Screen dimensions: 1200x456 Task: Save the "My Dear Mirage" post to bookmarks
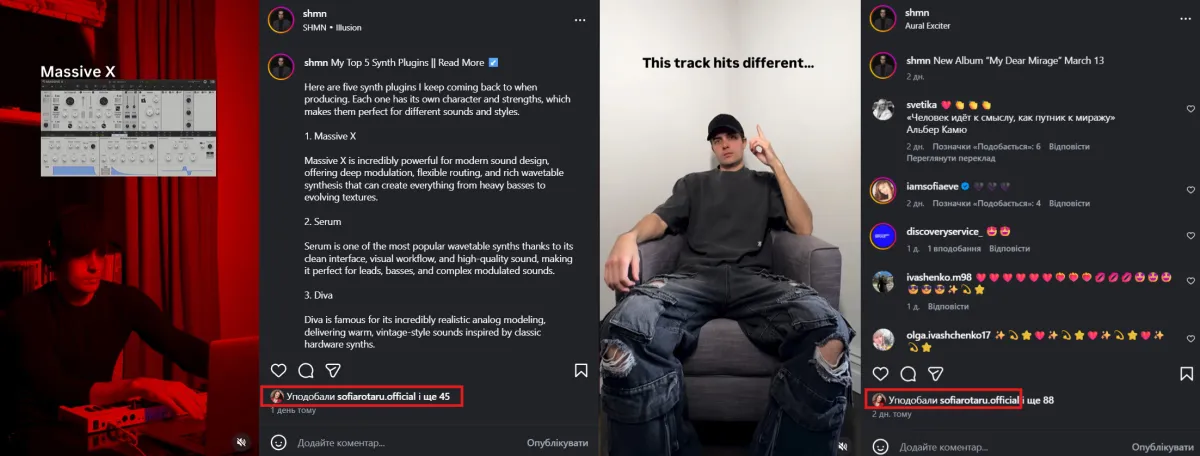[1185, 374]
